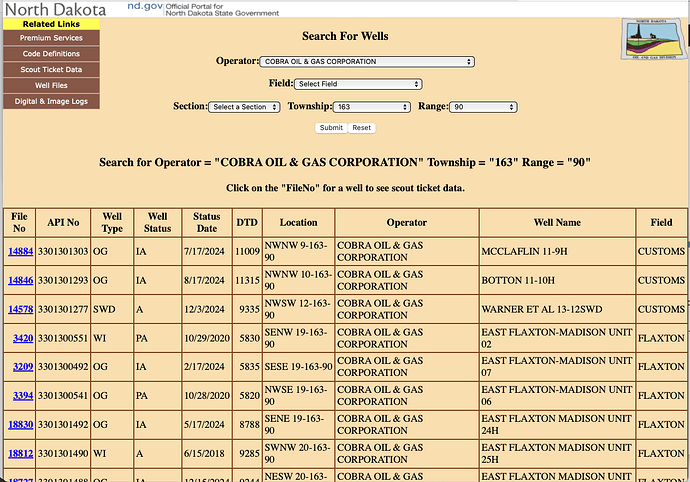Click the File No column header
Image resolution: width=690 pixels, height=482 pixels.
click(19, 222)
